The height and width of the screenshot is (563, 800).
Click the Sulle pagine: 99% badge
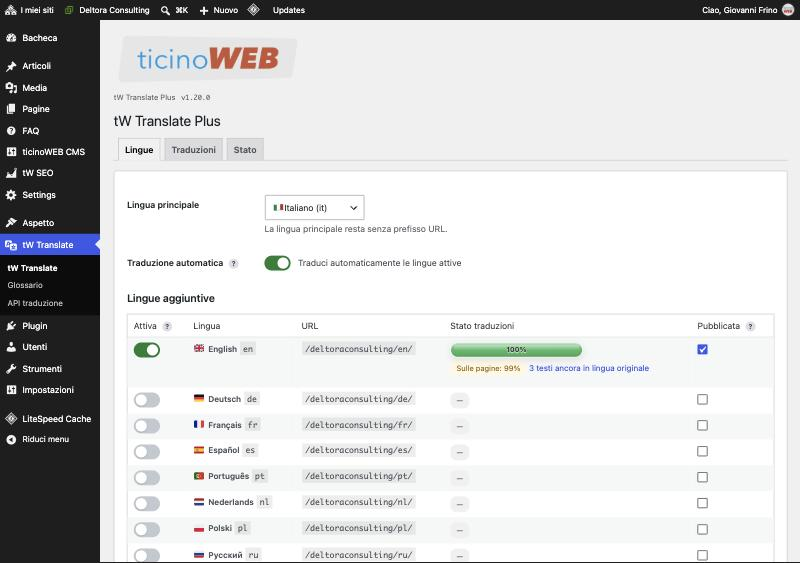488,368
